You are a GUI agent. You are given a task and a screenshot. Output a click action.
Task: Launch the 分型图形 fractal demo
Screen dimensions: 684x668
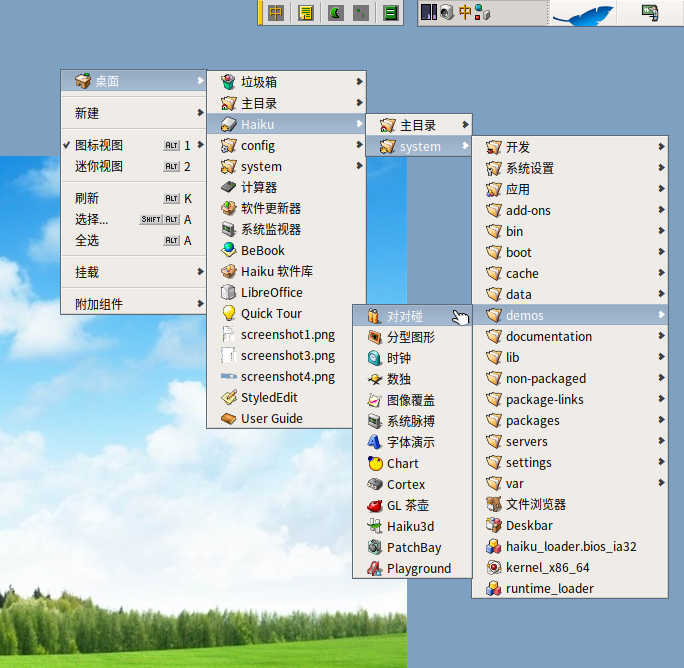412,337
